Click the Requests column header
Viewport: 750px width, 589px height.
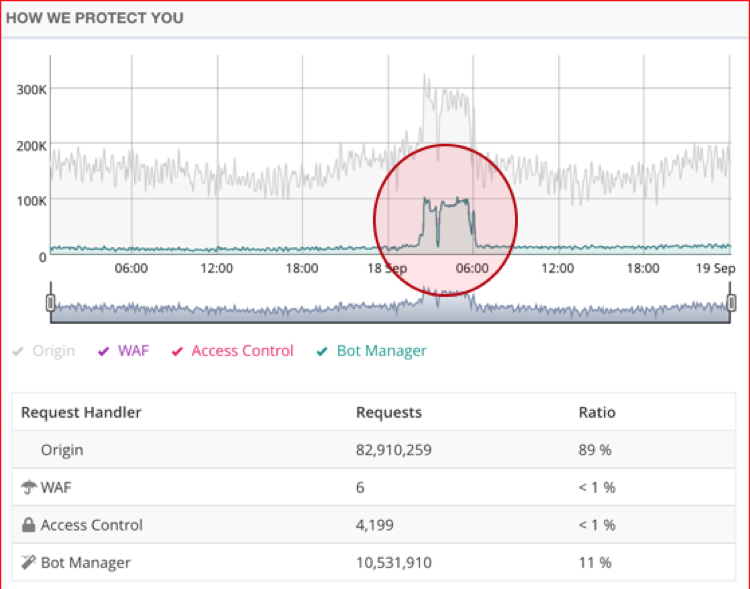[389, 412]
